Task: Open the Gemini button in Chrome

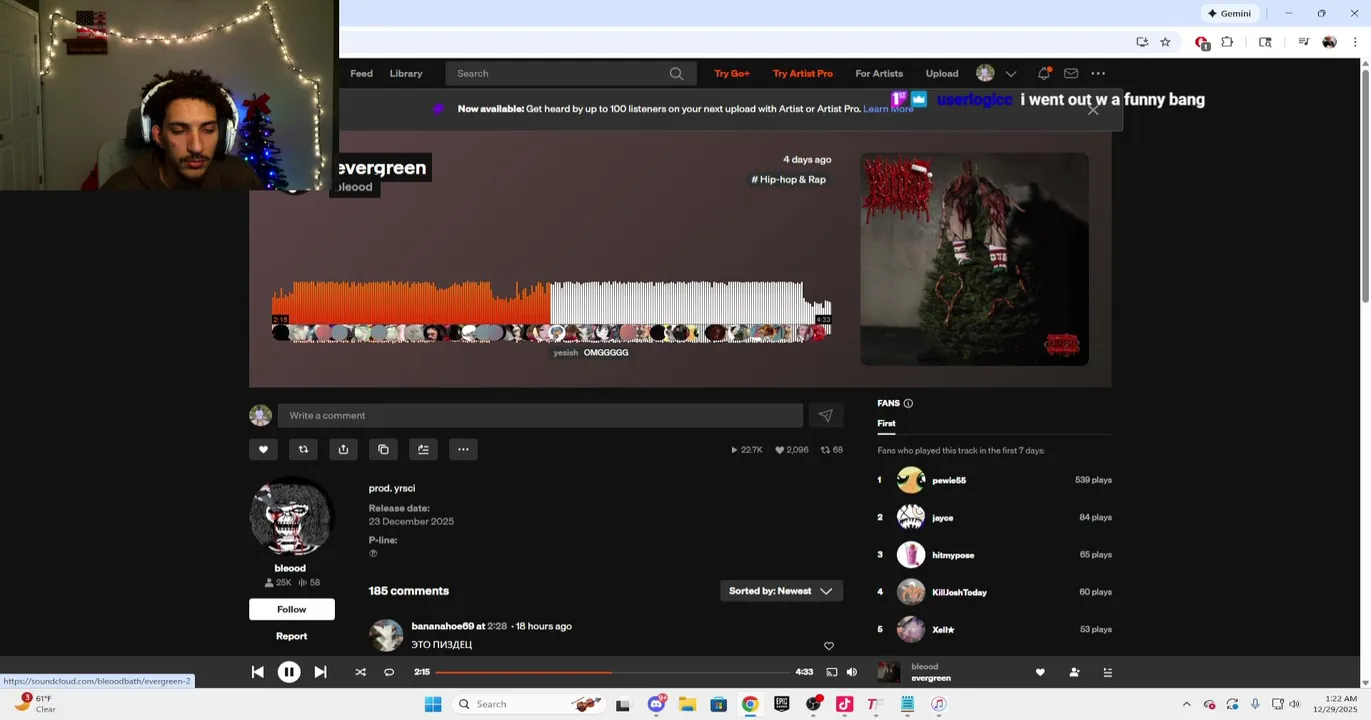Action: point(1229,13)
